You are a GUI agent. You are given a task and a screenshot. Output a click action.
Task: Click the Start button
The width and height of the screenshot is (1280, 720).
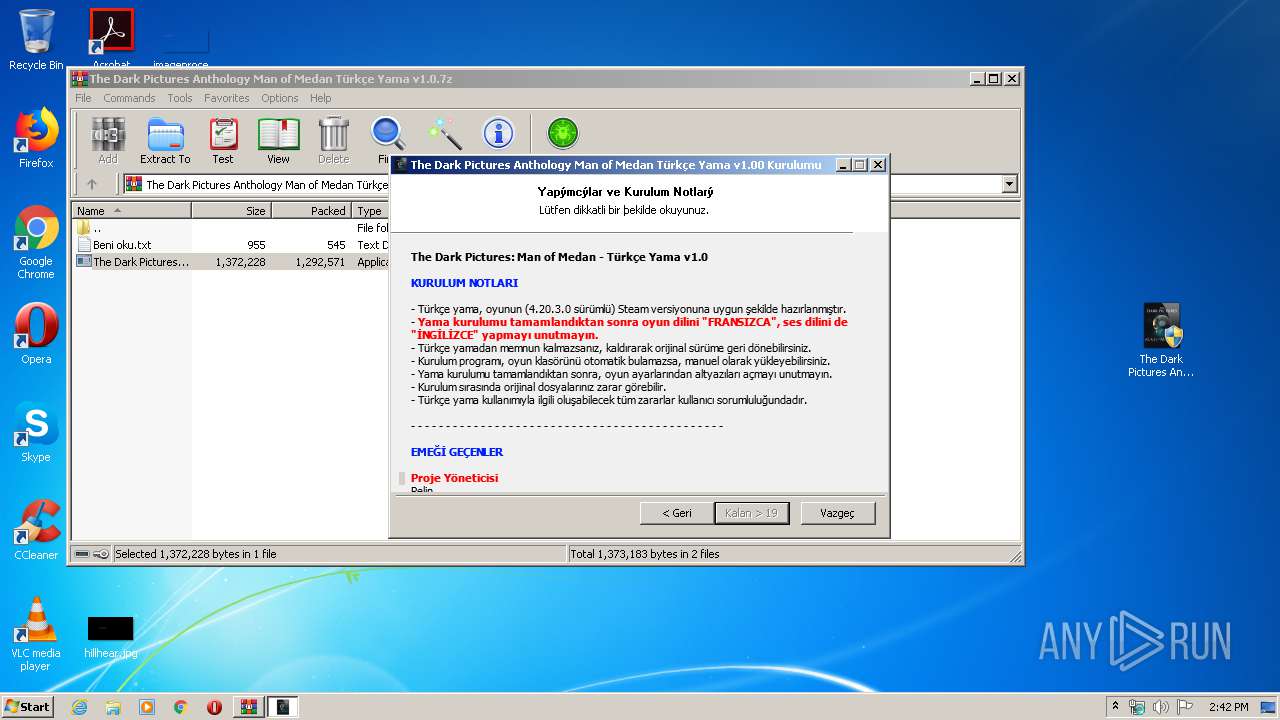28,707
